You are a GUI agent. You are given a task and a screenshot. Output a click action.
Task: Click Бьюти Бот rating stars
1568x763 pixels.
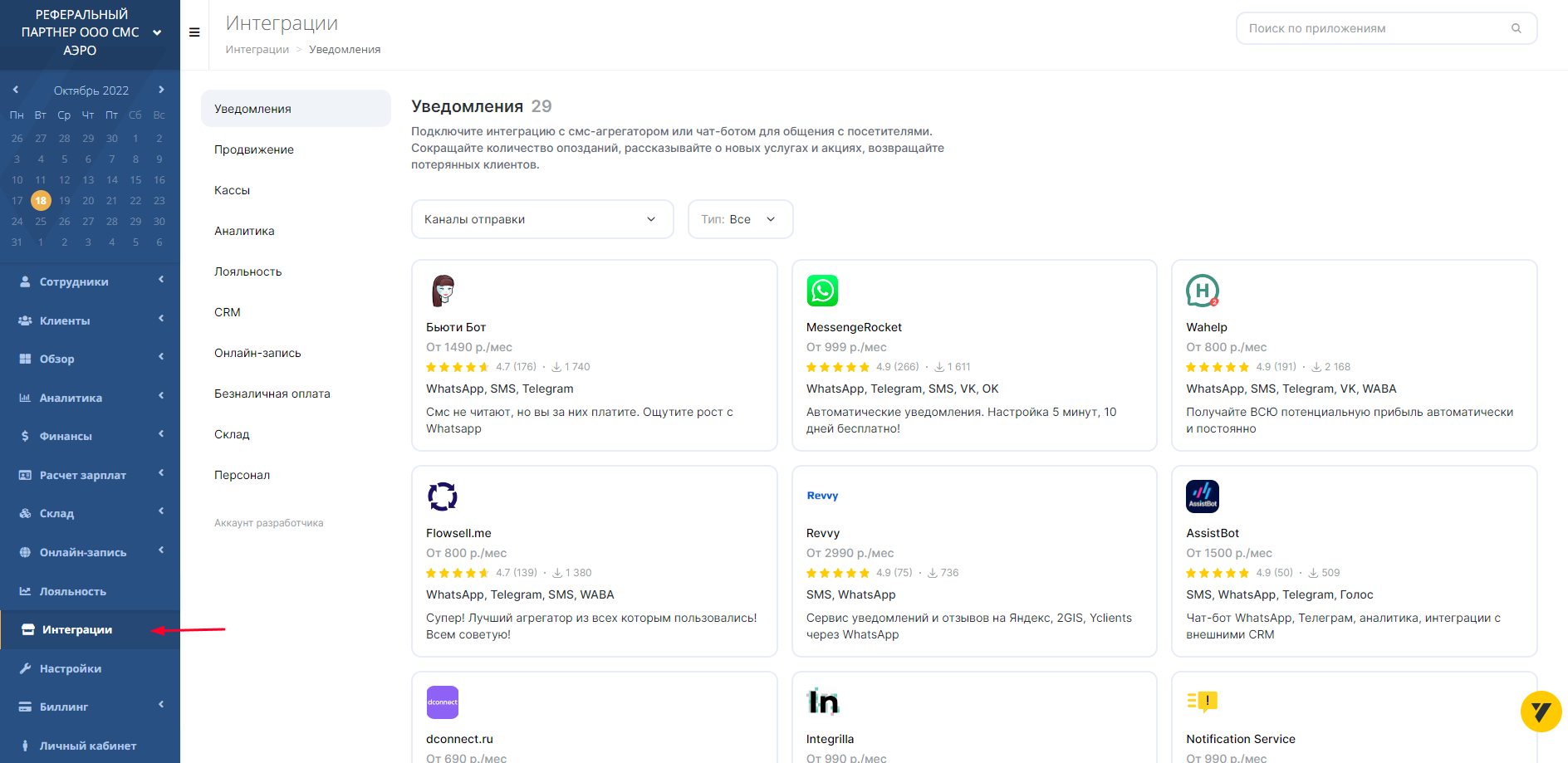click(x=457, y=367)
